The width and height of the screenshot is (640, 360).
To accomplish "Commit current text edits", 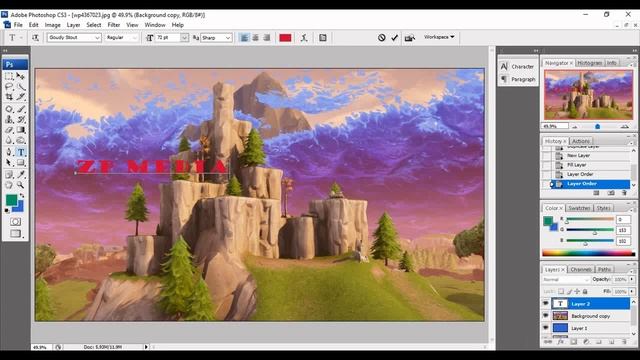I will pyautogui.click(x=394, y=38).
